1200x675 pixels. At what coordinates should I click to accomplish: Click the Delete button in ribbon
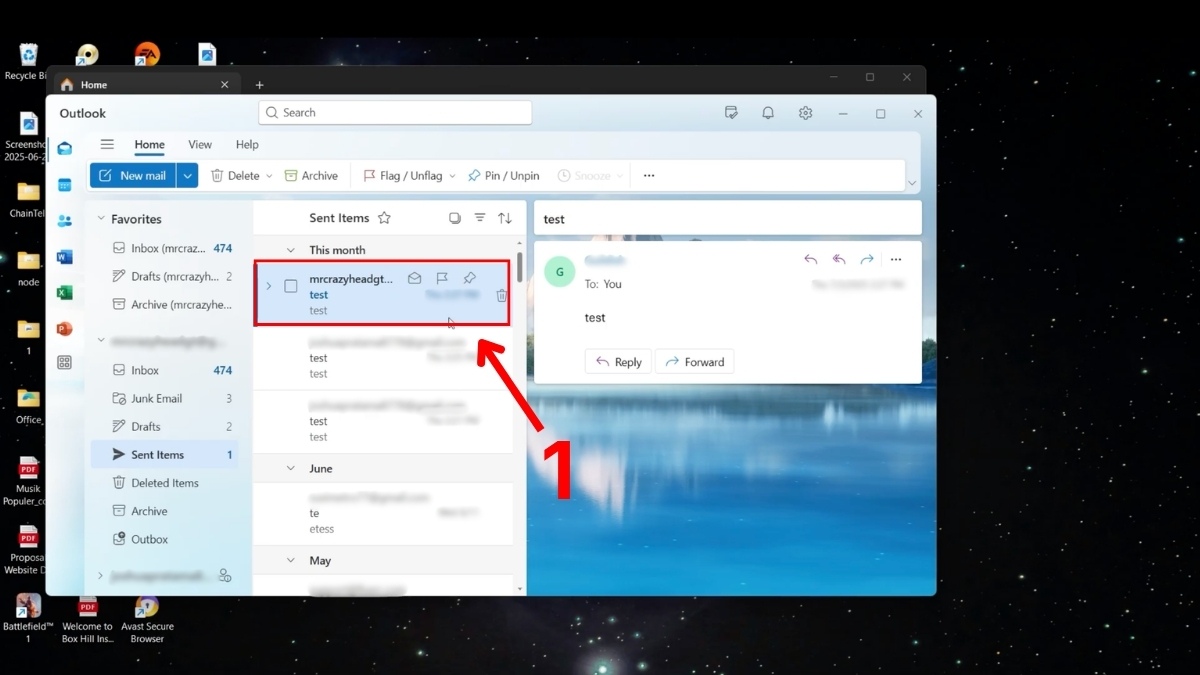coord(235,176)
